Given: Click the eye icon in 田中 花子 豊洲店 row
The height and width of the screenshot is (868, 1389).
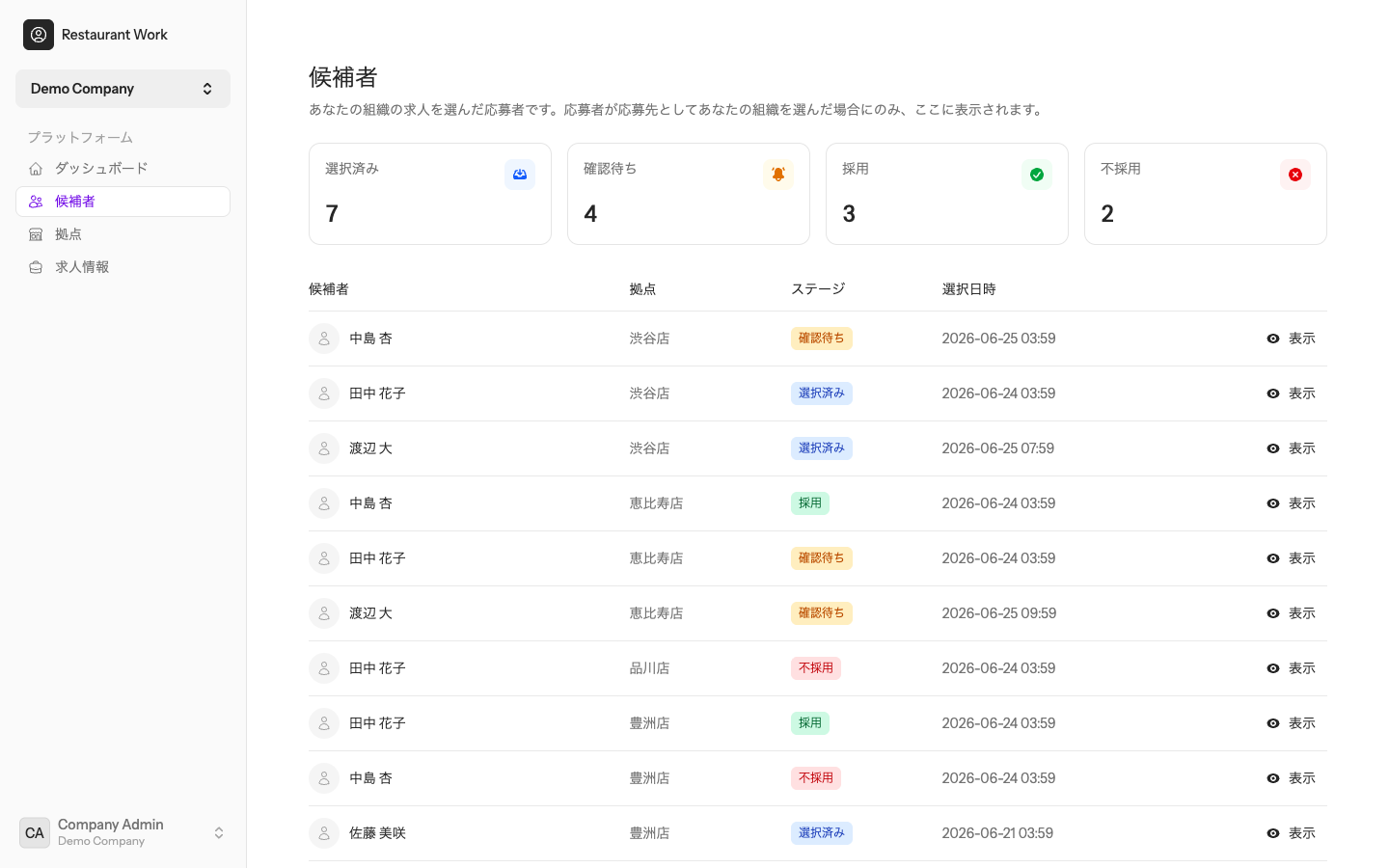Looking at the screenshot, I should 1273,723.
